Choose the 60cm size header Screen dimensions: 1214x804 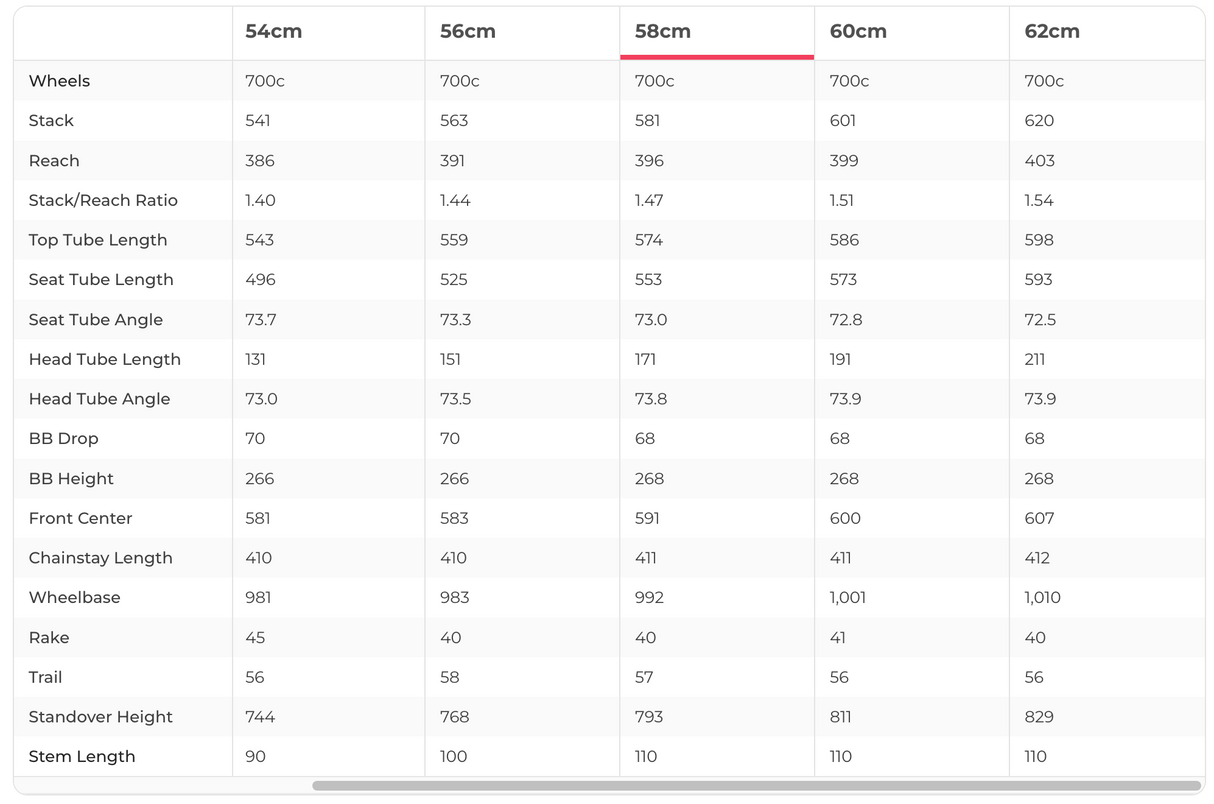[858, 31]
